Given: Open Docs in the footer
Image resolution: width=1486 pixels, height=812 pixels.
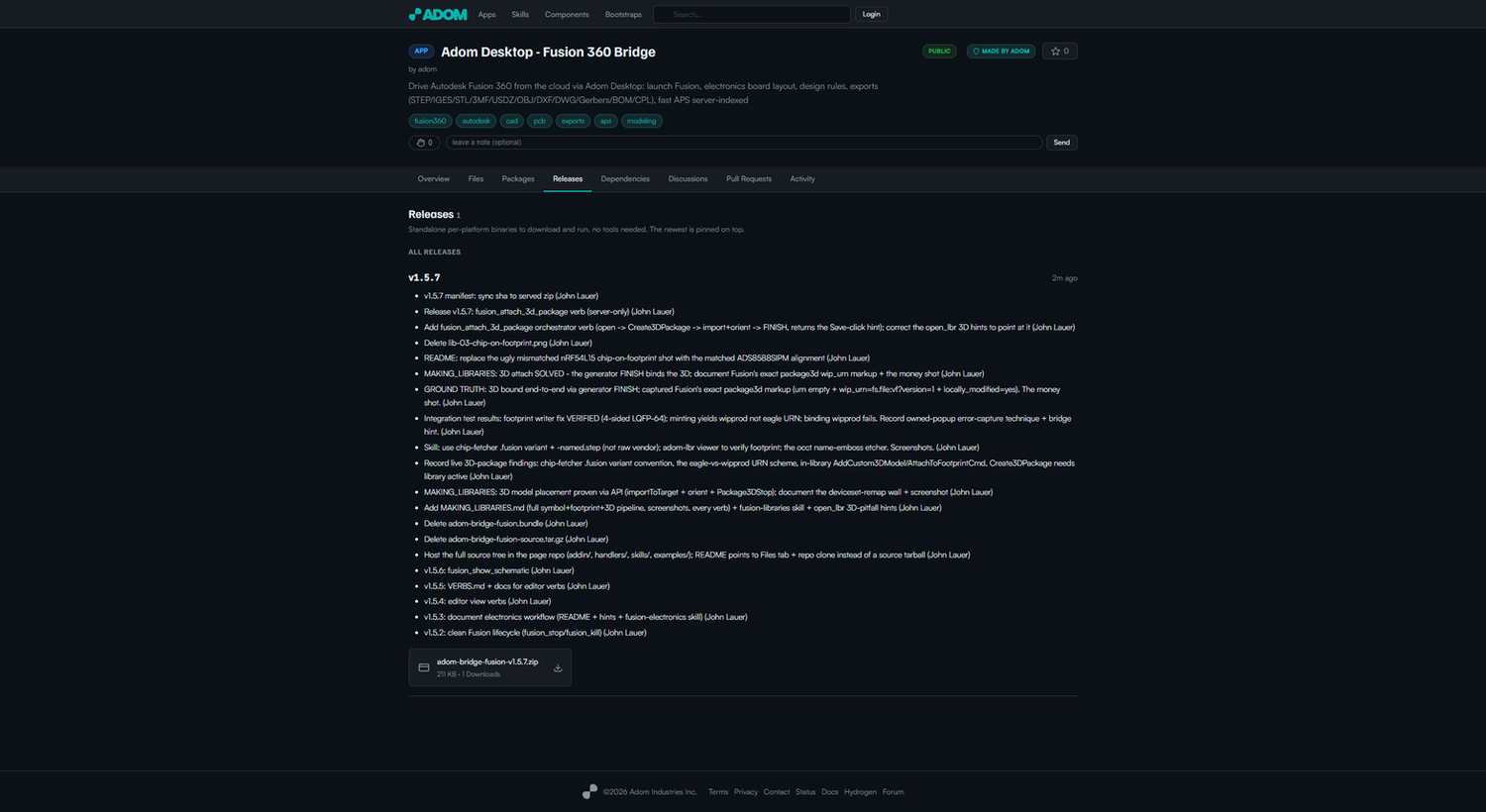Looking at the screenshot, I should coord(830,792).
